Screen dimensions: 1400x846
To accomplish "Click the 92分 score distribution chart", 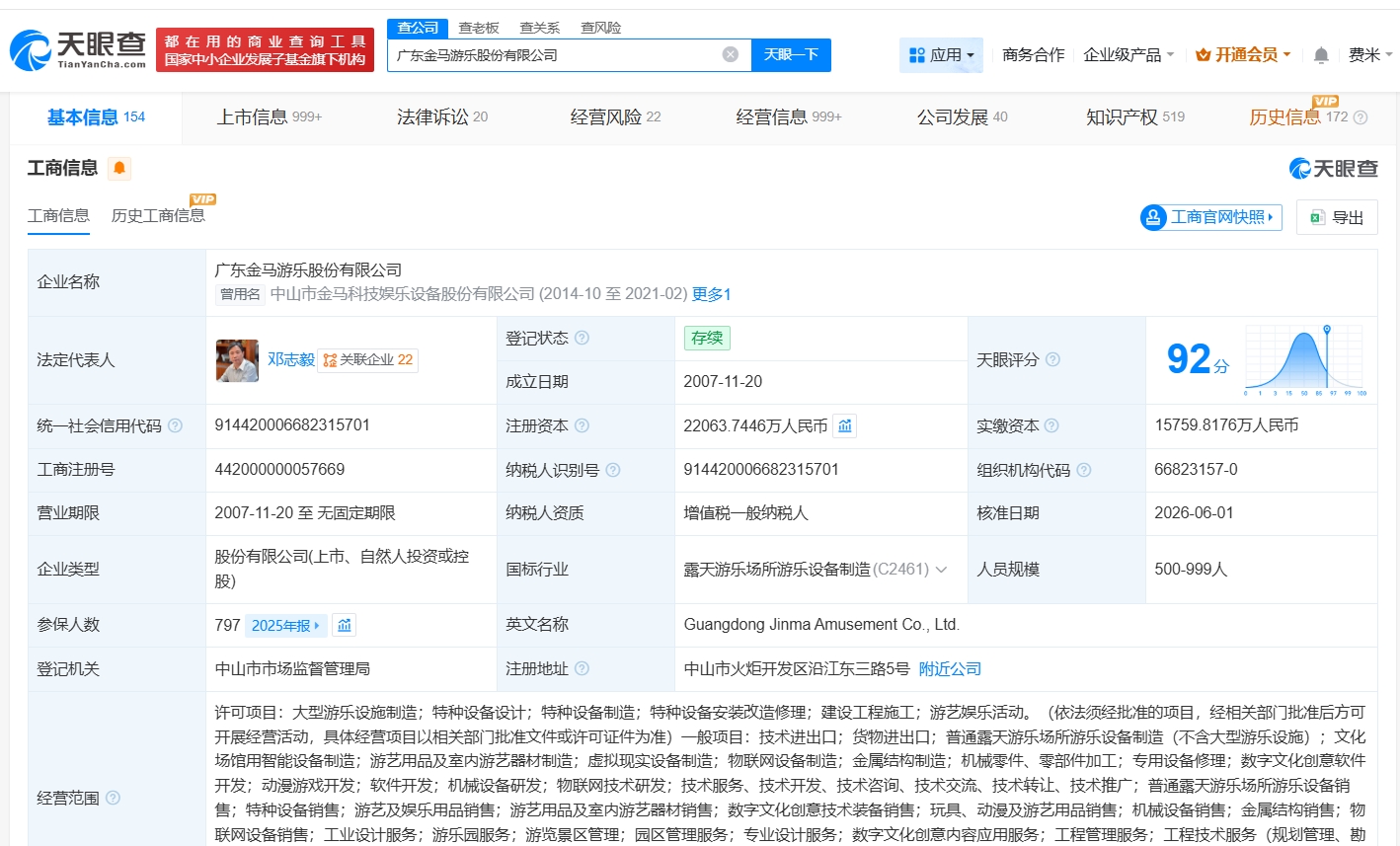I will tap(1306, 360).
